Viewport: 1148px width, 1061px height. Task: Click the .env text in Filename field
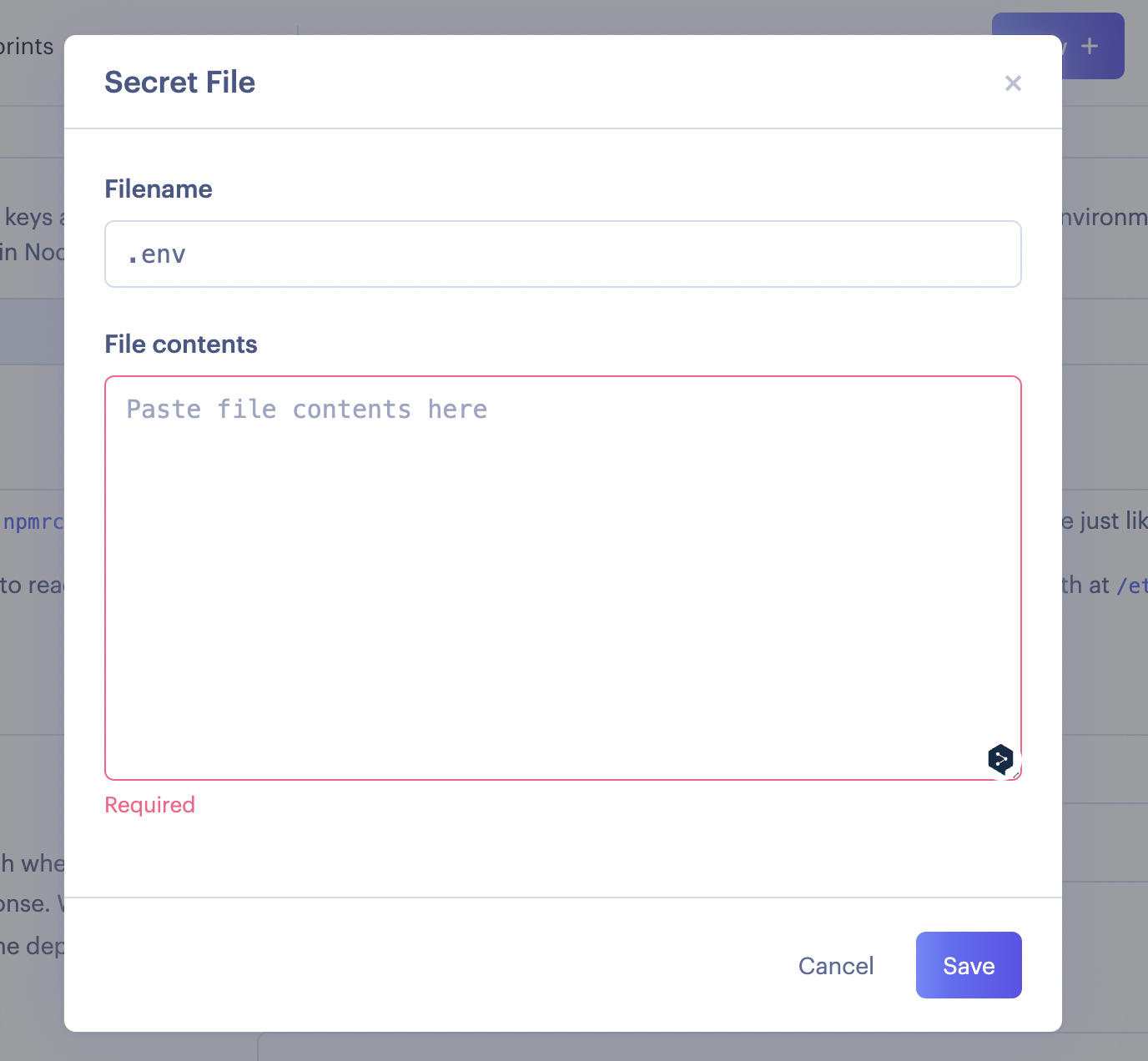click(157, 254)
